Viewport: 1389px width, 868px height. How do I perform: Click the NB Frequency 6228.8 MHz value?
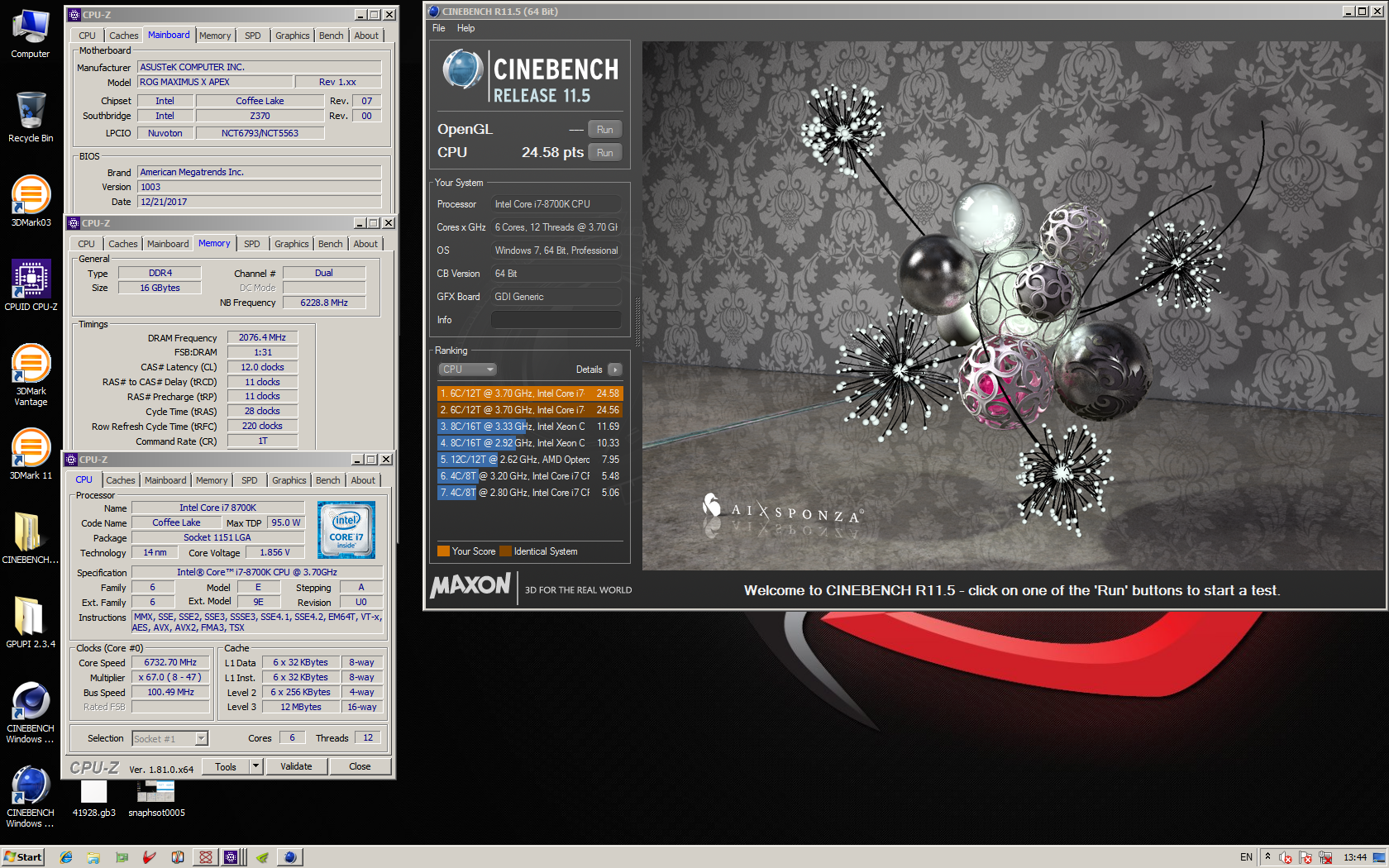[x=324, y=303]
